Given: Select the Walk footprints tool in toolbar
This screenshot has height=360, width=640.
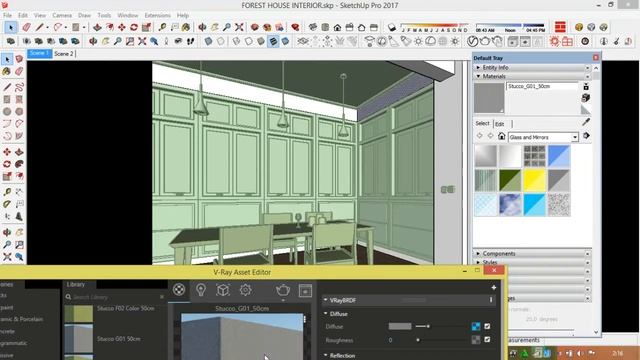Looking at the screenshot, I should 191,41.
